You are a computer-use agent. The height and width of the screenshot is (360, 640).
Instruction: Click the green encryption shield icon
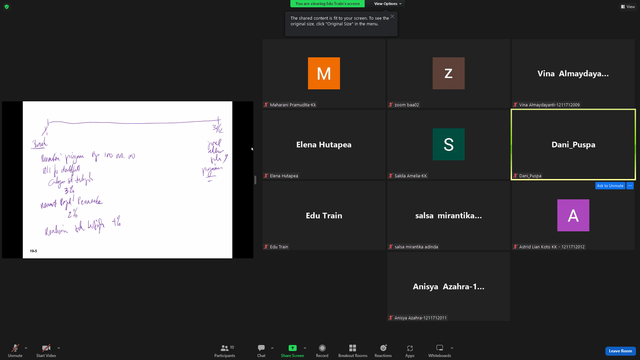[7, 7]
